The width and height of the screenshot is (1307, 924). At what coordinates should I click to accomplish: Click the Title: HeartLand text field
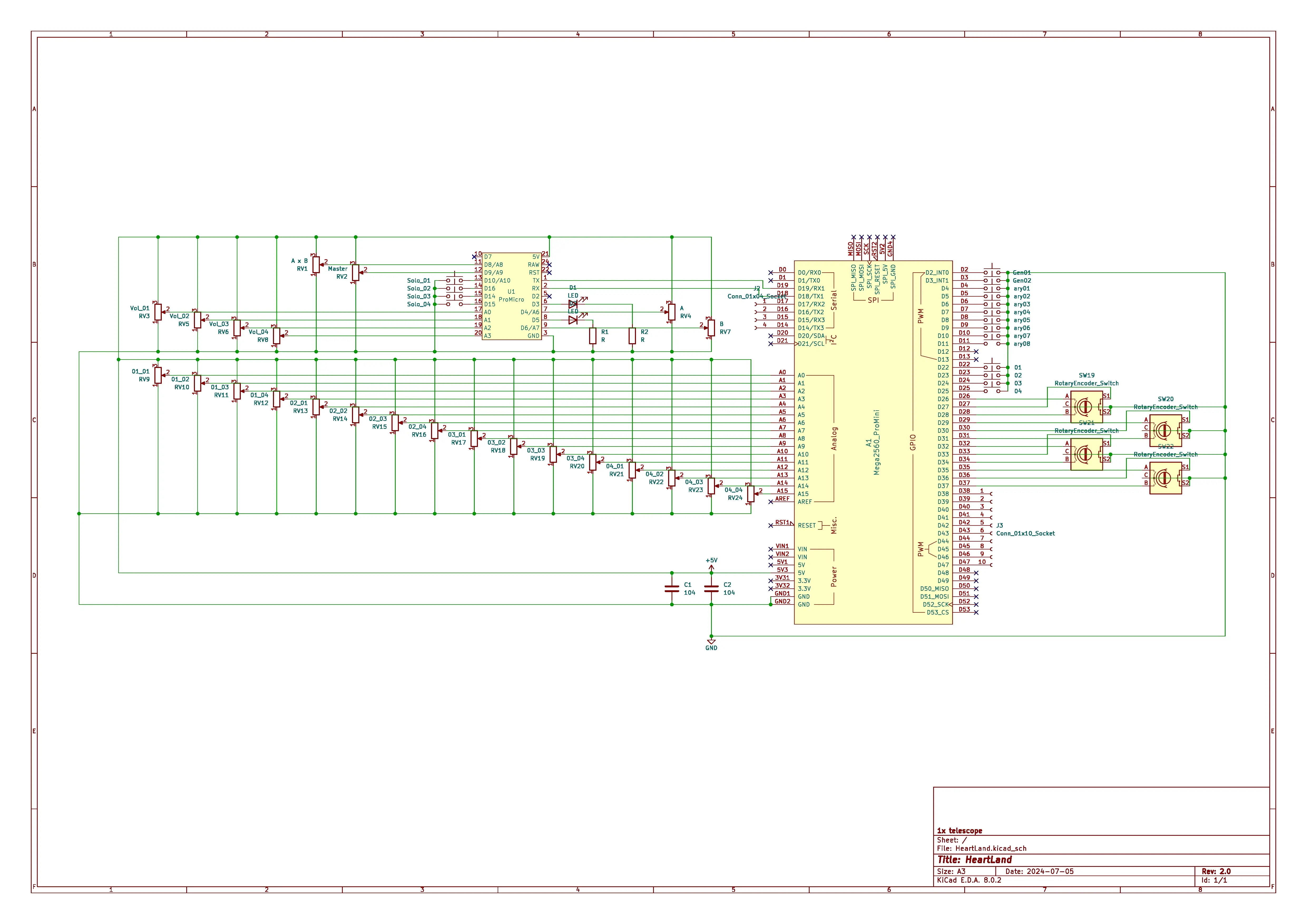975,860
